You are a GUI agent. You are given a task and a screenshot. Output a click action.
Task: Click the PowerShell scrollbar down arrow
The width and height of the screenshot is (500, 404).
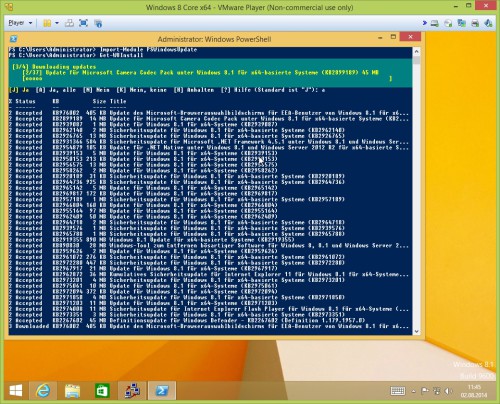(x=416, y=331)
